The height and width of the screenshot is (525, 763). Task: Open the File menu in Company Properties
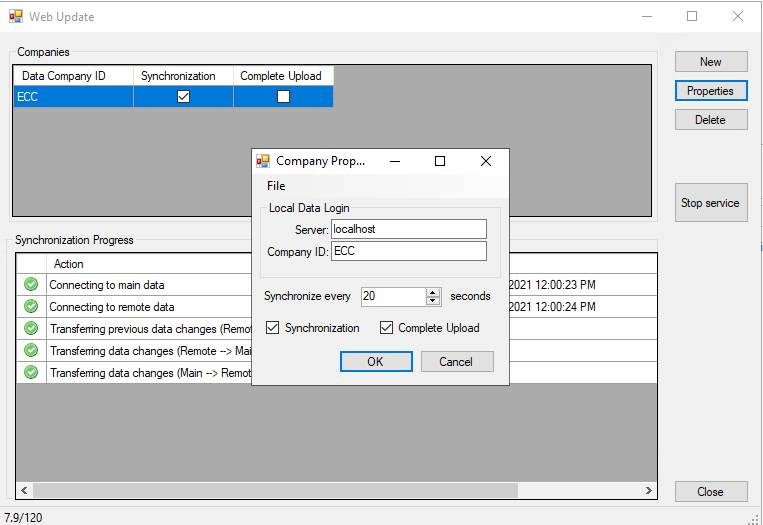coord(276,186)
